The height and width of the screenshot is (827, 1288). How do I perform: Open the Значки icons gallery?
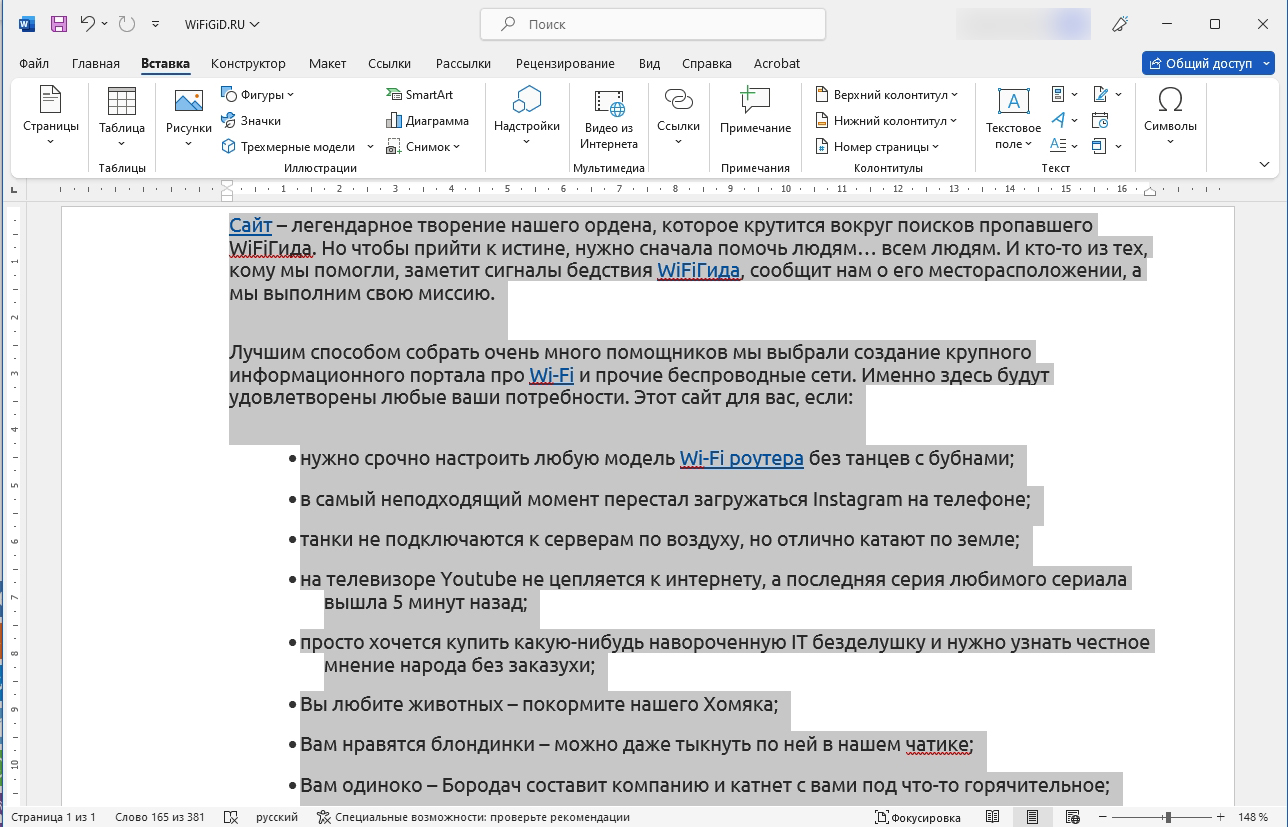pos(251,121)
